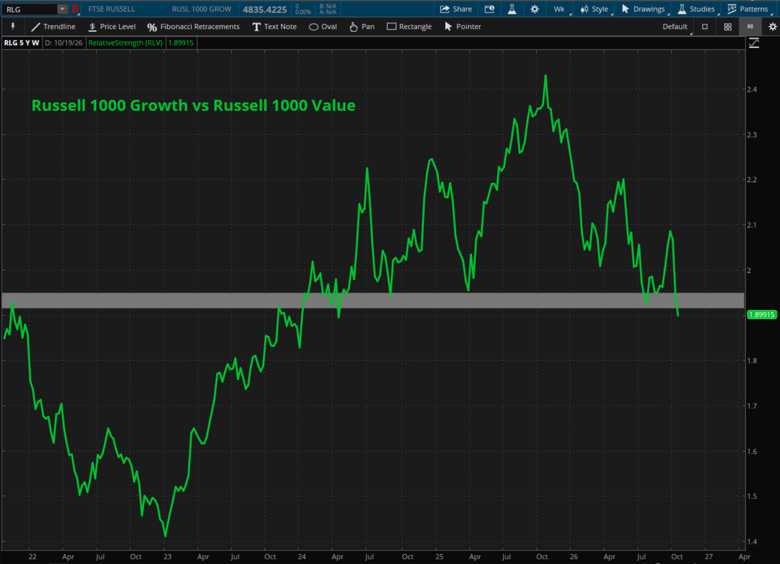Click the highlighted toolbar toggle icon

coord(750,27)
